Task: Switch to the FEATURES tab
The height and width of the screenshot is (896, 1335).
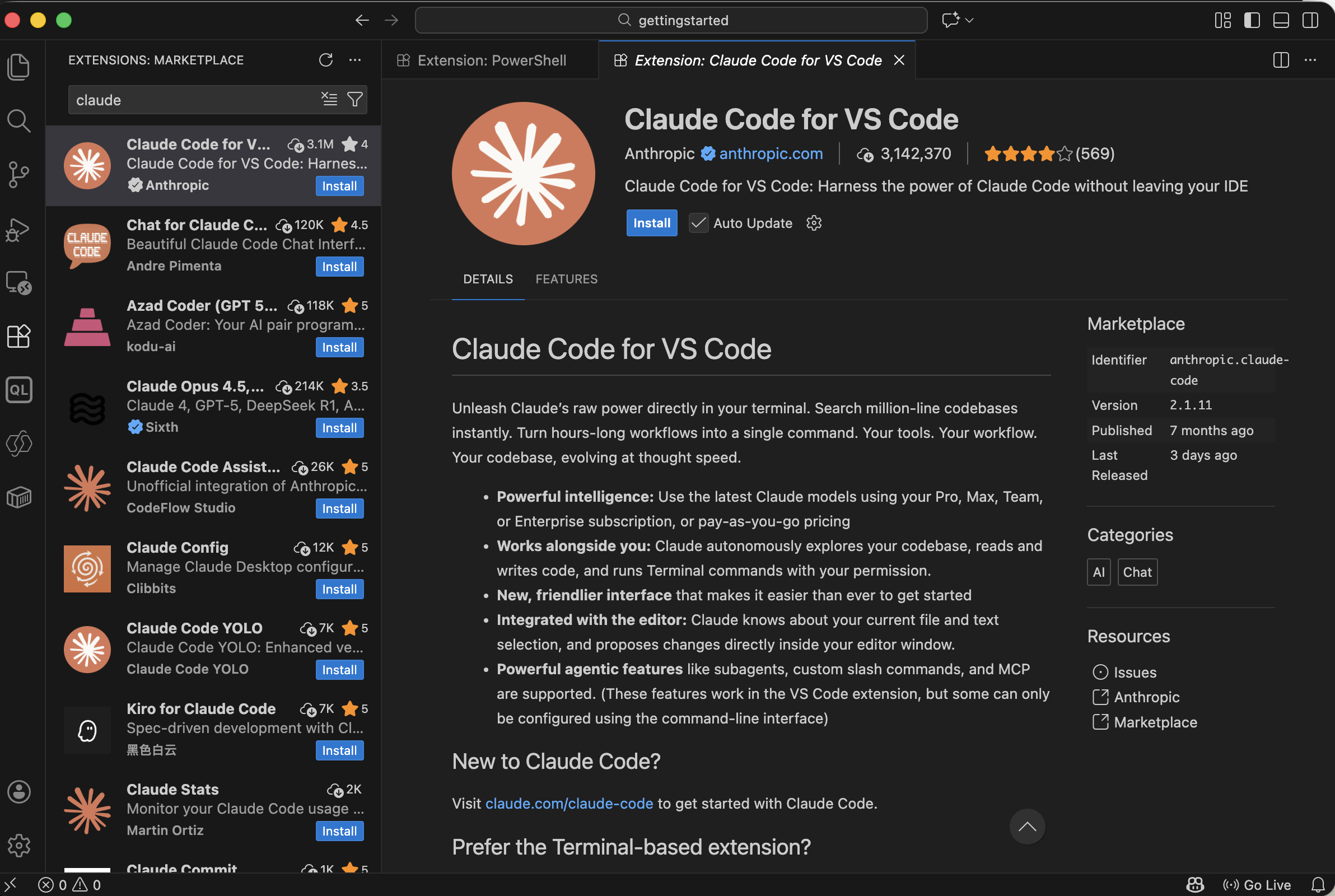Action: point(566,279)
